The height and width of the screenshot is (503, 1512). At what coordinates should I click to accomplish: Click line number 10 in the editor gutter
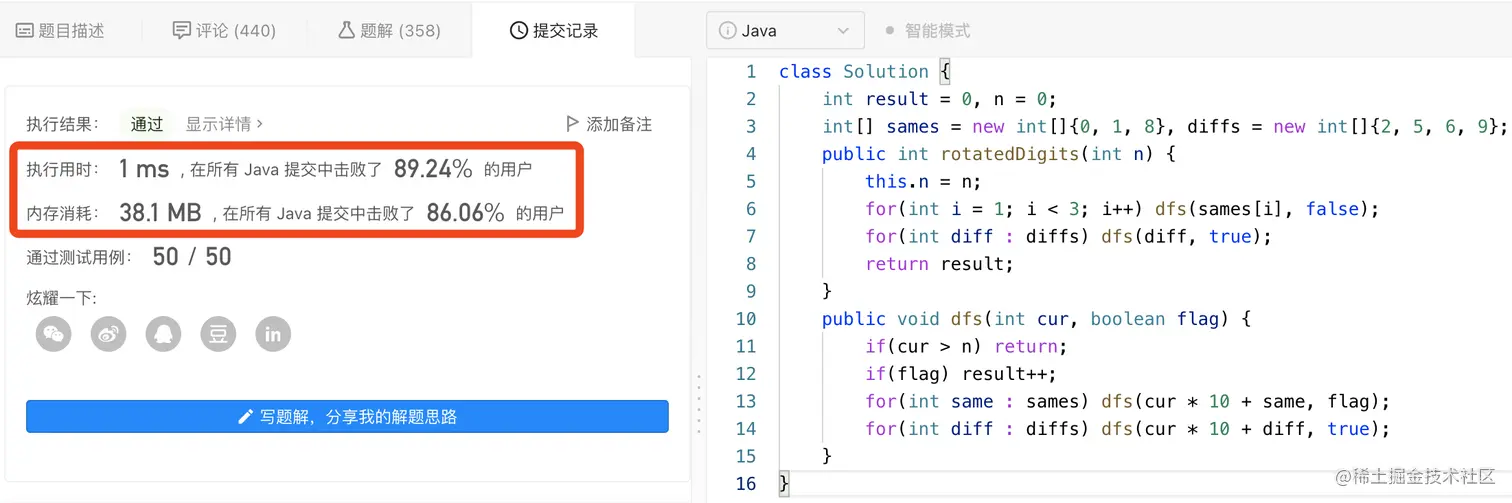coord(746,319)
